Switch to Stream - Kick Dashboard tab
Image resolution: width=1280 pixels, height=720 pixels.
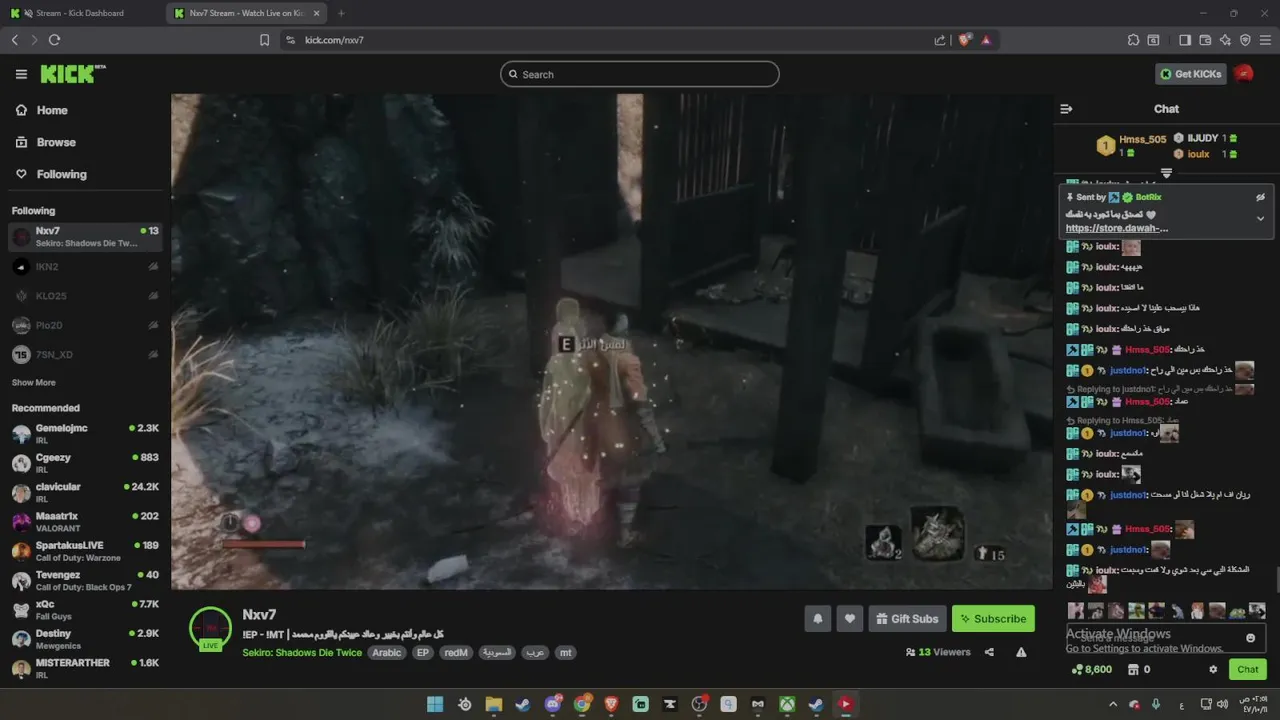point(80,13)
